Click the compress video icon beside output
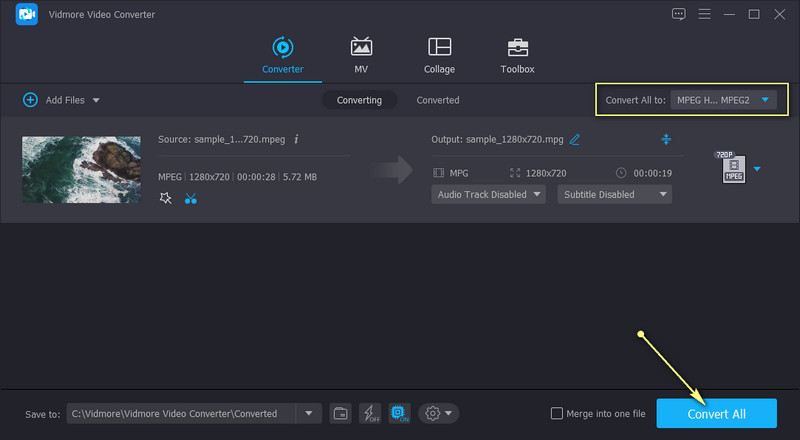 pos(666,139)
